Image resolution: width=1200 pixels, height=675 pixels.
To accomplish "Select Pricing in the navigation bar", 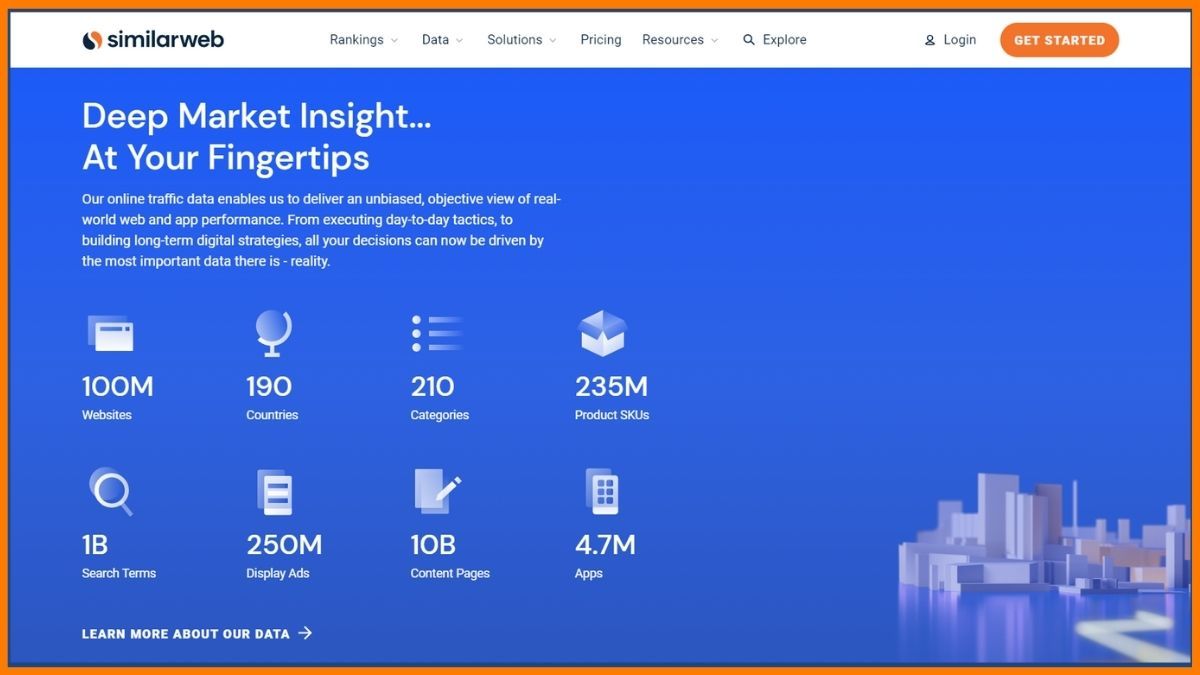I will pos(600,39).
